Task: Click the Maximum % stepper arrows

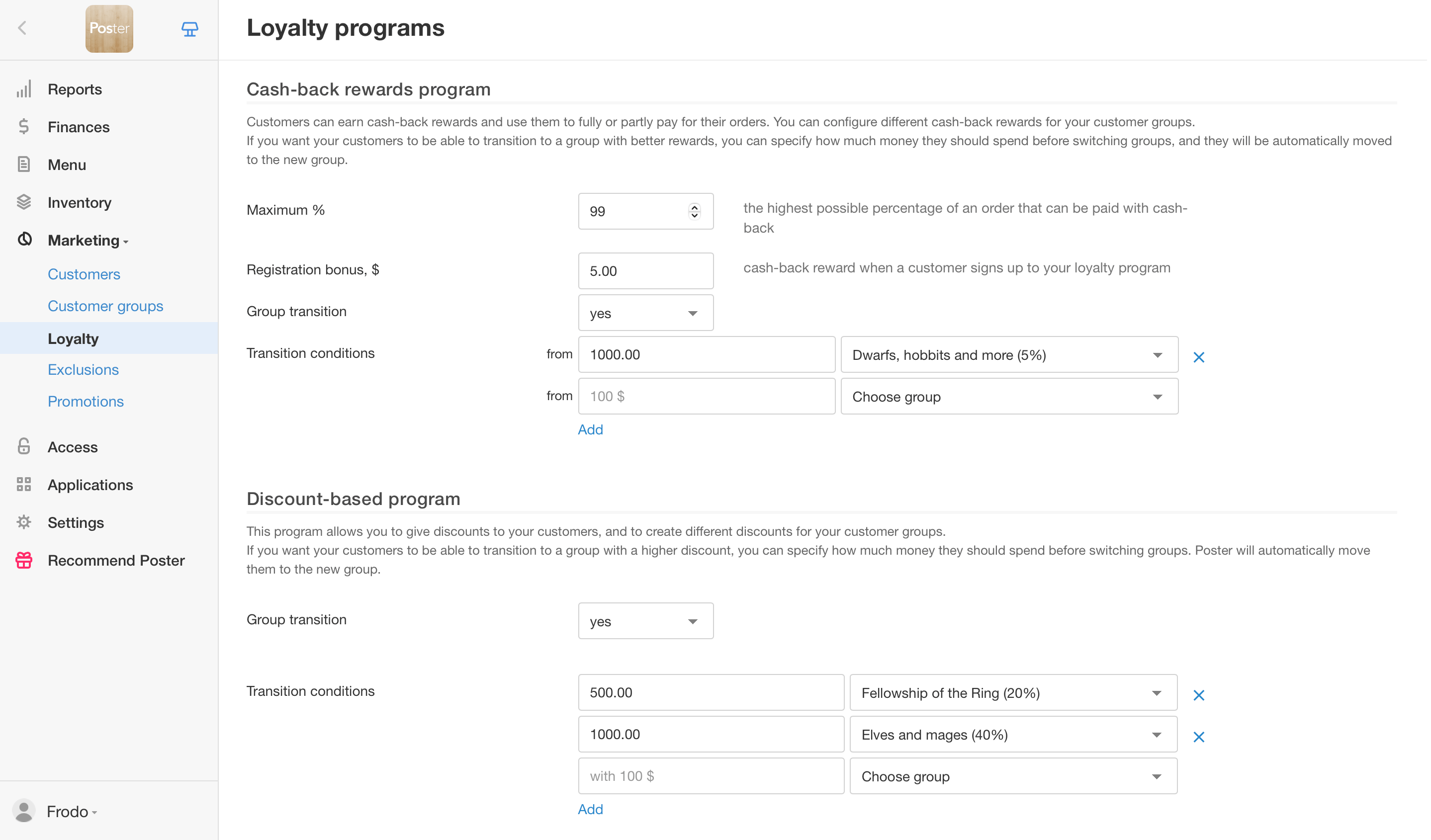Action: pos(694,211)
